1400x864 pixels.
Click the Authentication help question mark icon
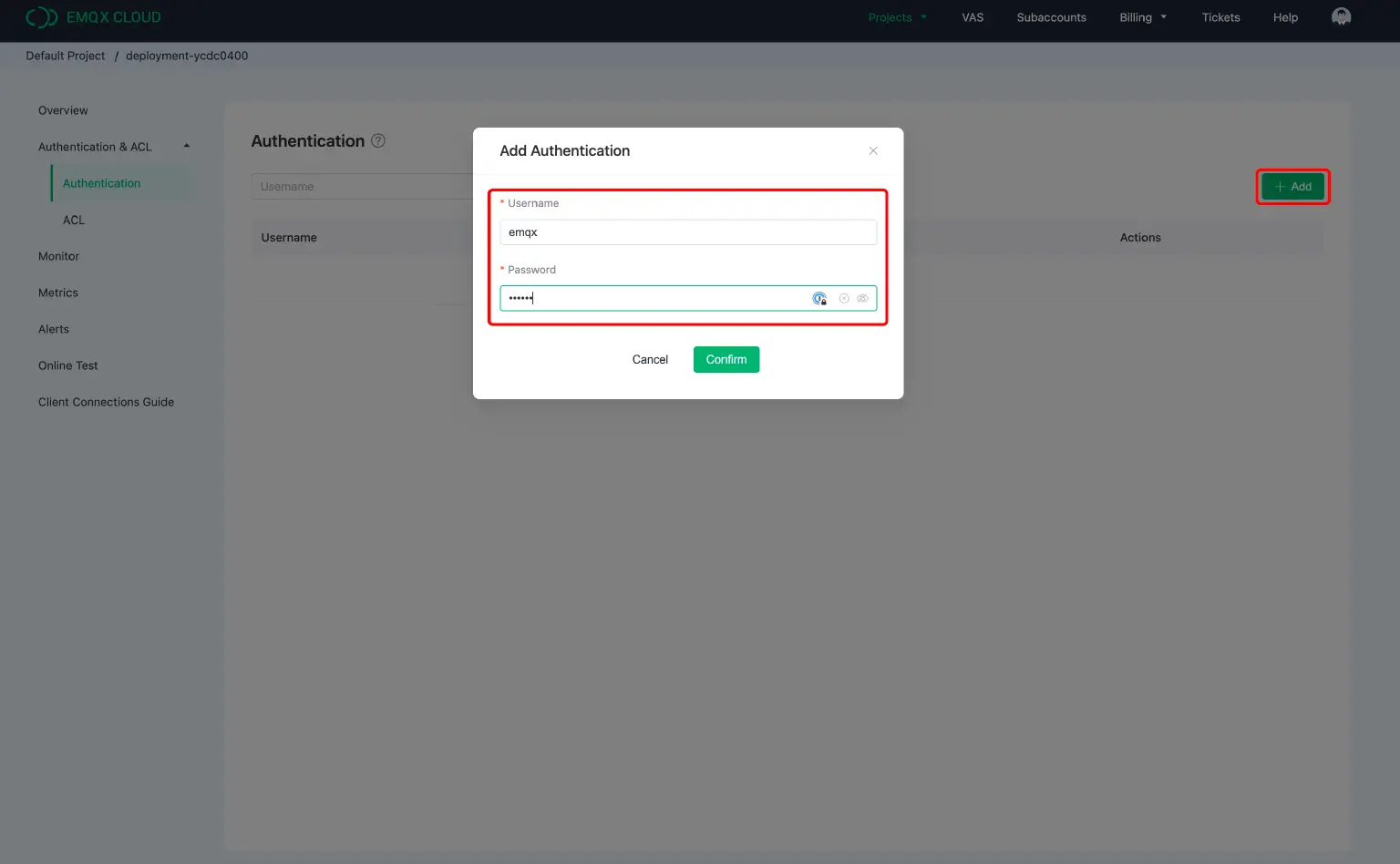[378, 140]
